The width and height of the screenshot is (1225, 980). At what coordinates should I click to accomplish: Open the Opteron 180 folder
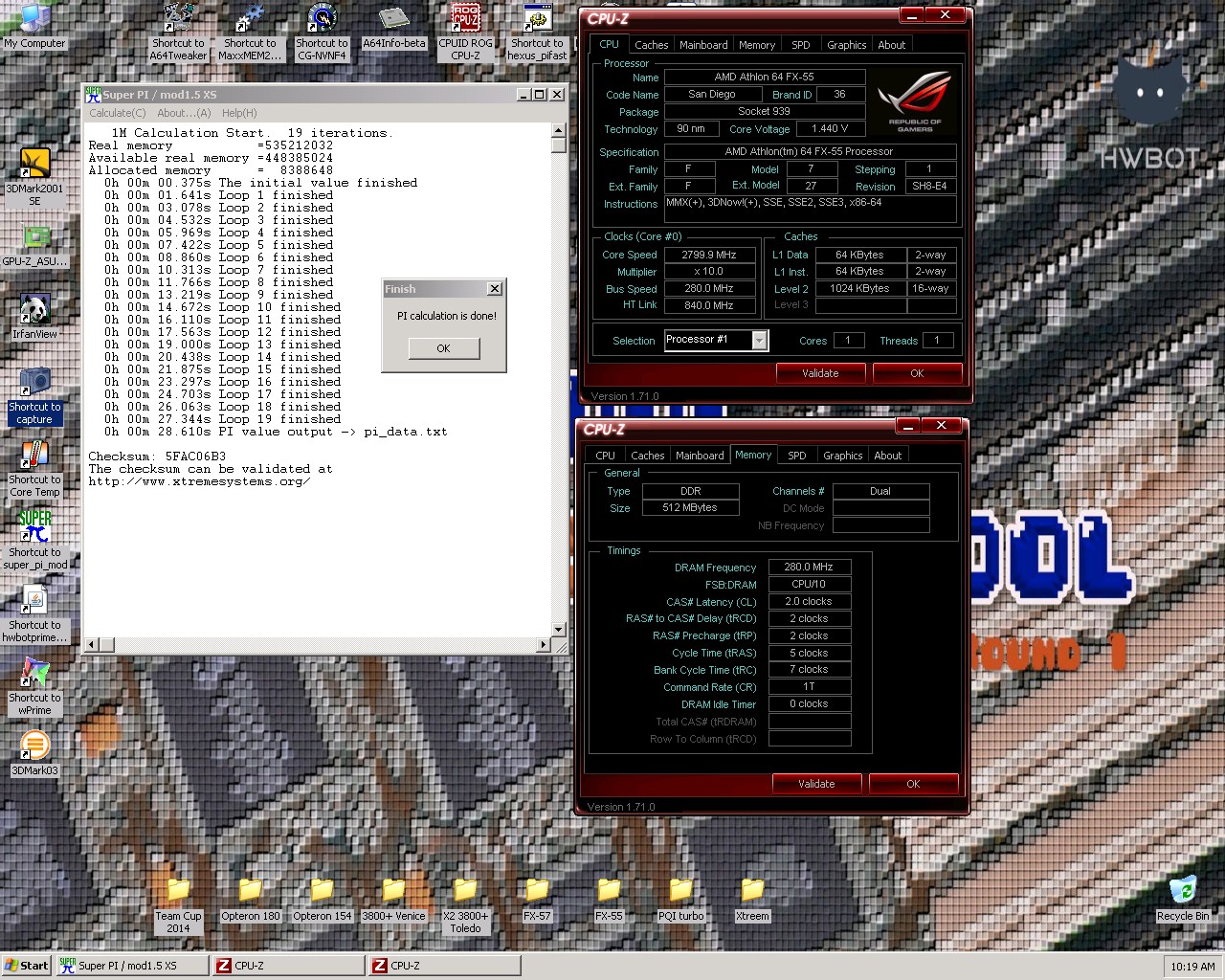[250, 901]
